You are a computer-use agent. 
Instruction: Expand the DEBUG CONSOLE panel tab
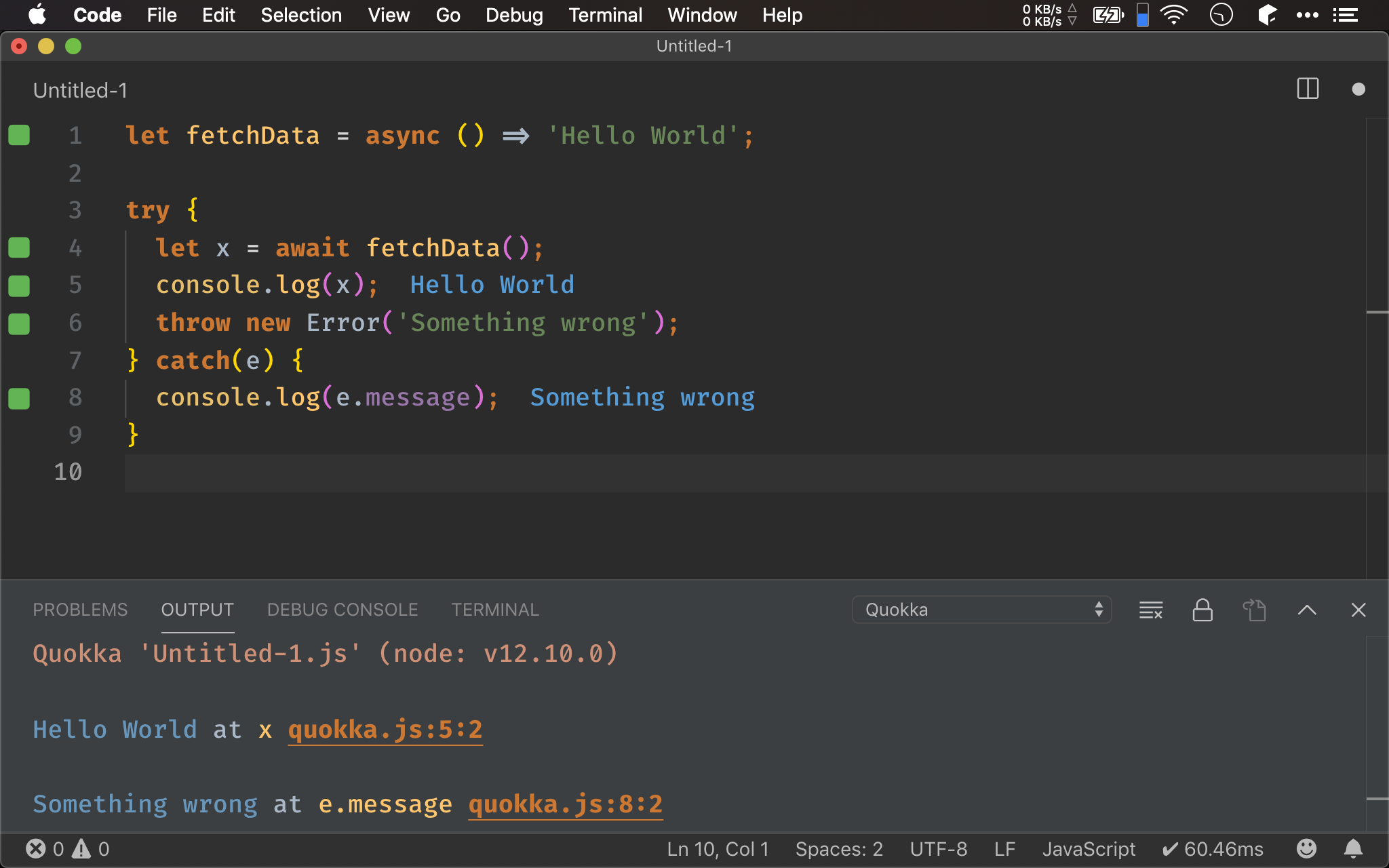point(342,609)
